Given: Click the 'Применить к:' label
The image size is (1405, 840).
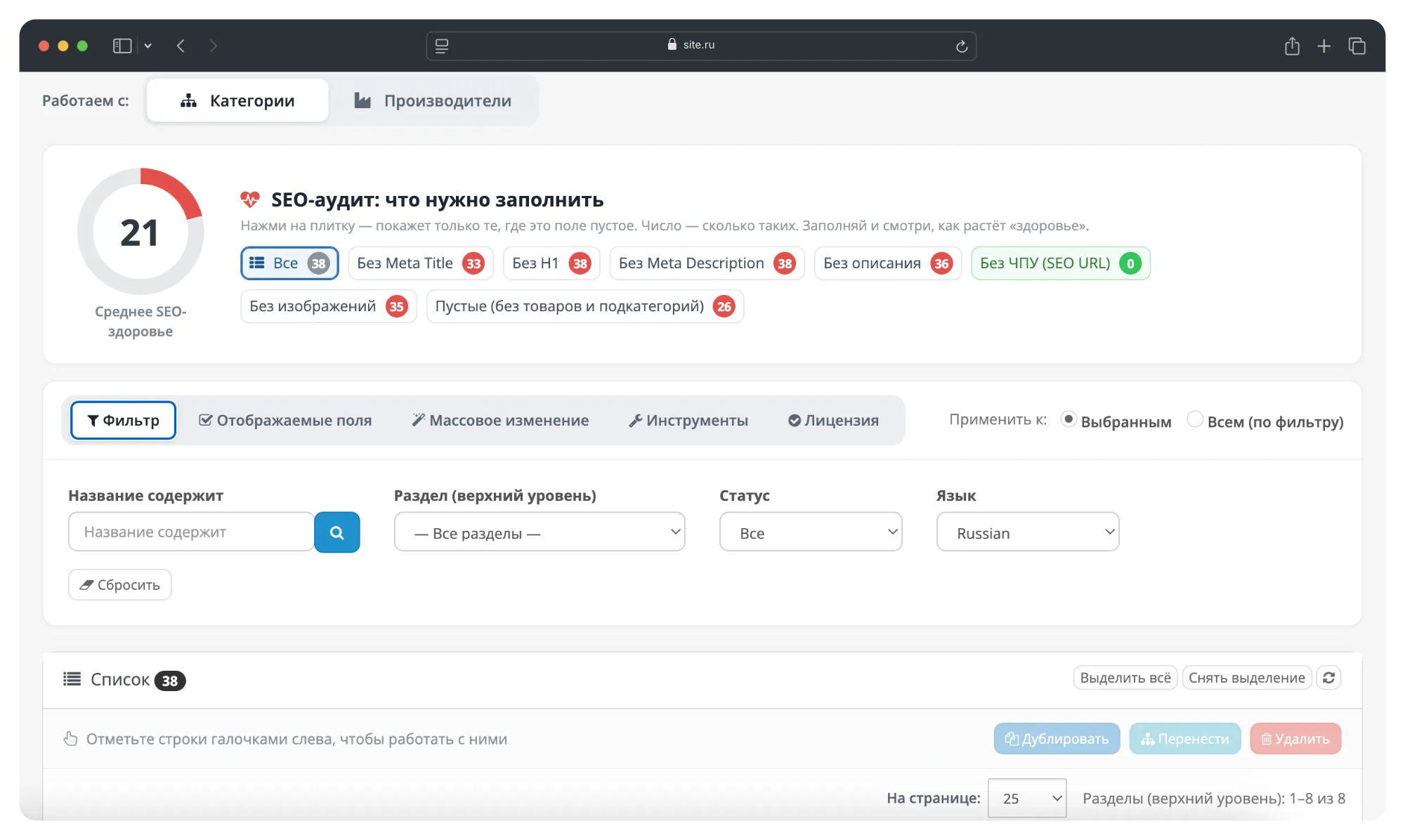Looking at the screenshot, I should pos(998,419).
